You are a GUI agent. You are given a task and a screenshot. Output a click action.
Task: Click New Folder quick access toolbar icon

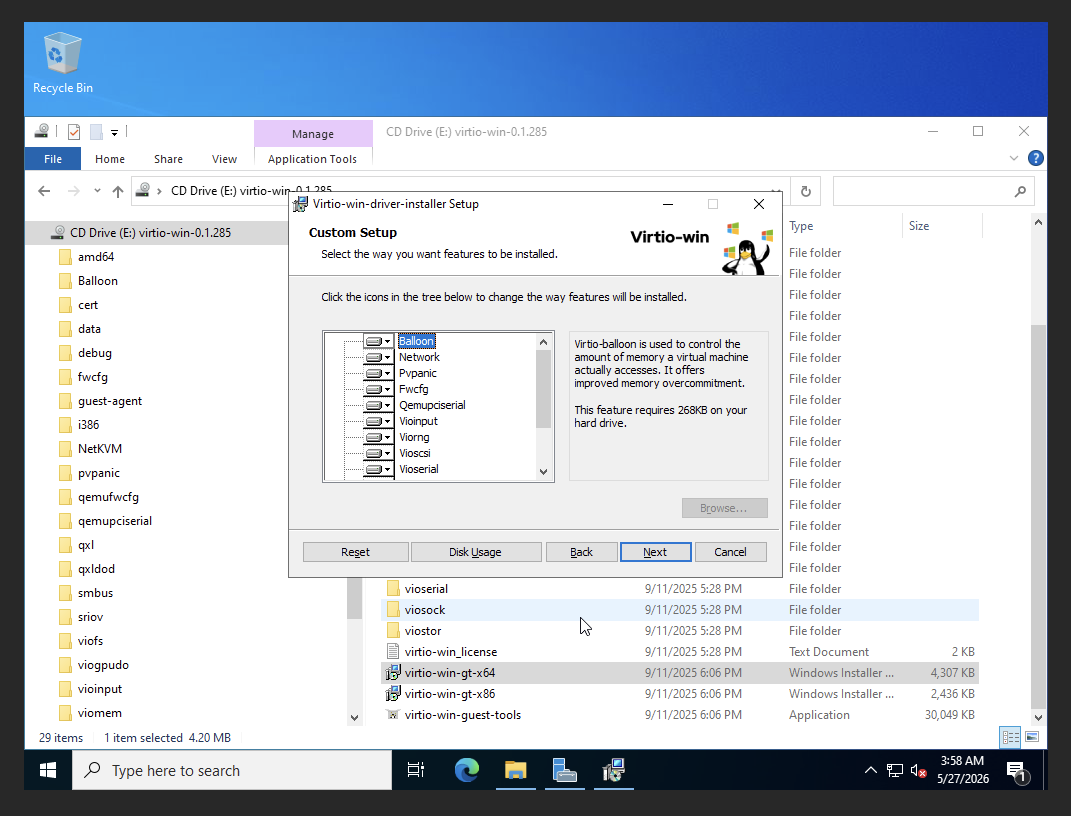coord(96,131)
